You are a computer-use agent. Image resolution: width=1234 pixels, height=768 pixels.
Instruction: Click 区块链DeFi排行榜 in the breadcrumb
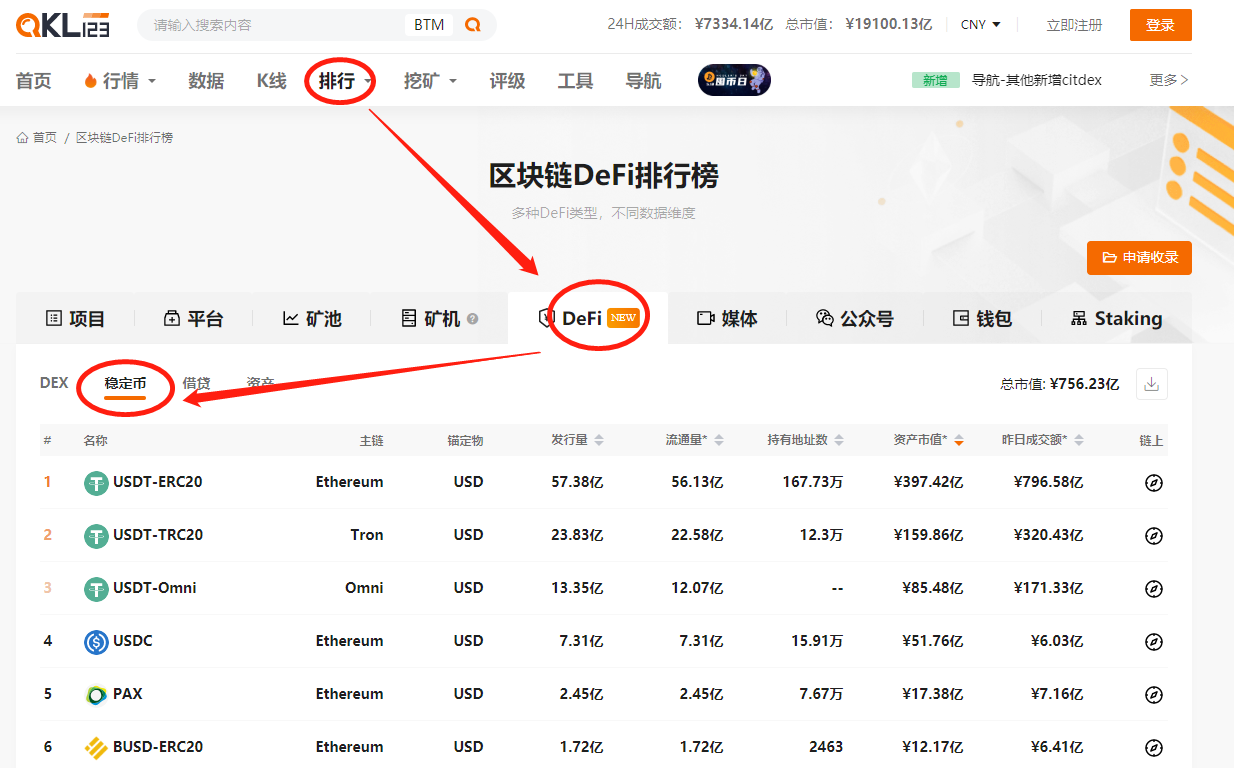pyautogui.click(x=124, y=137)
